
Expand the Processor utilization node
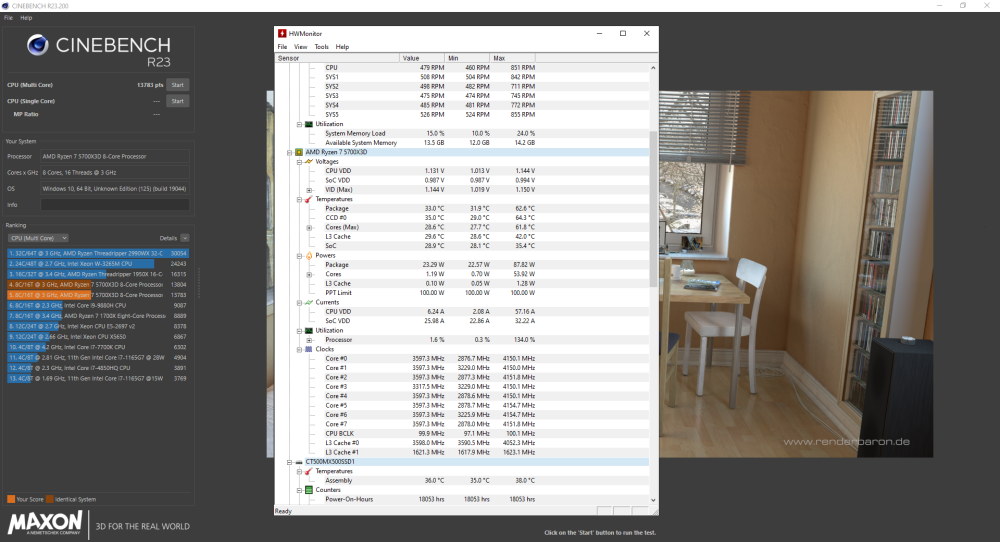point(309,340)
